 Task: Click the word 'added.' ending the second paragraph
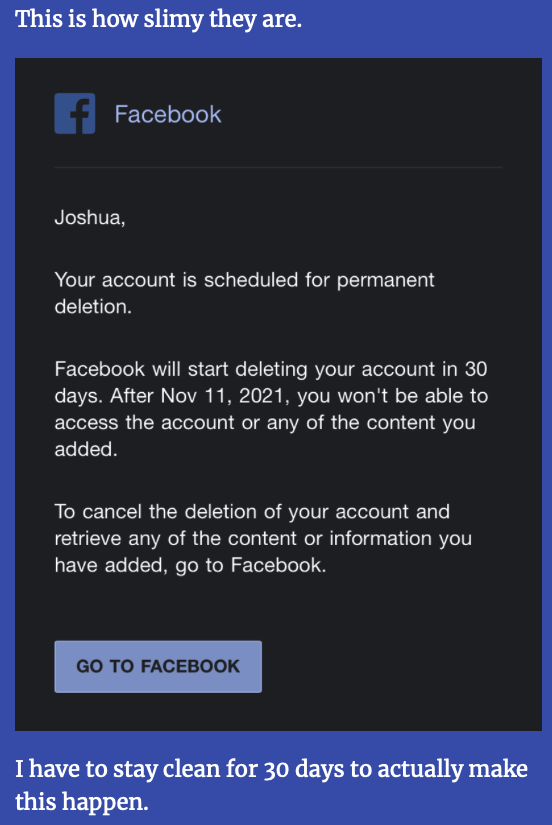[x=86, y=449]
